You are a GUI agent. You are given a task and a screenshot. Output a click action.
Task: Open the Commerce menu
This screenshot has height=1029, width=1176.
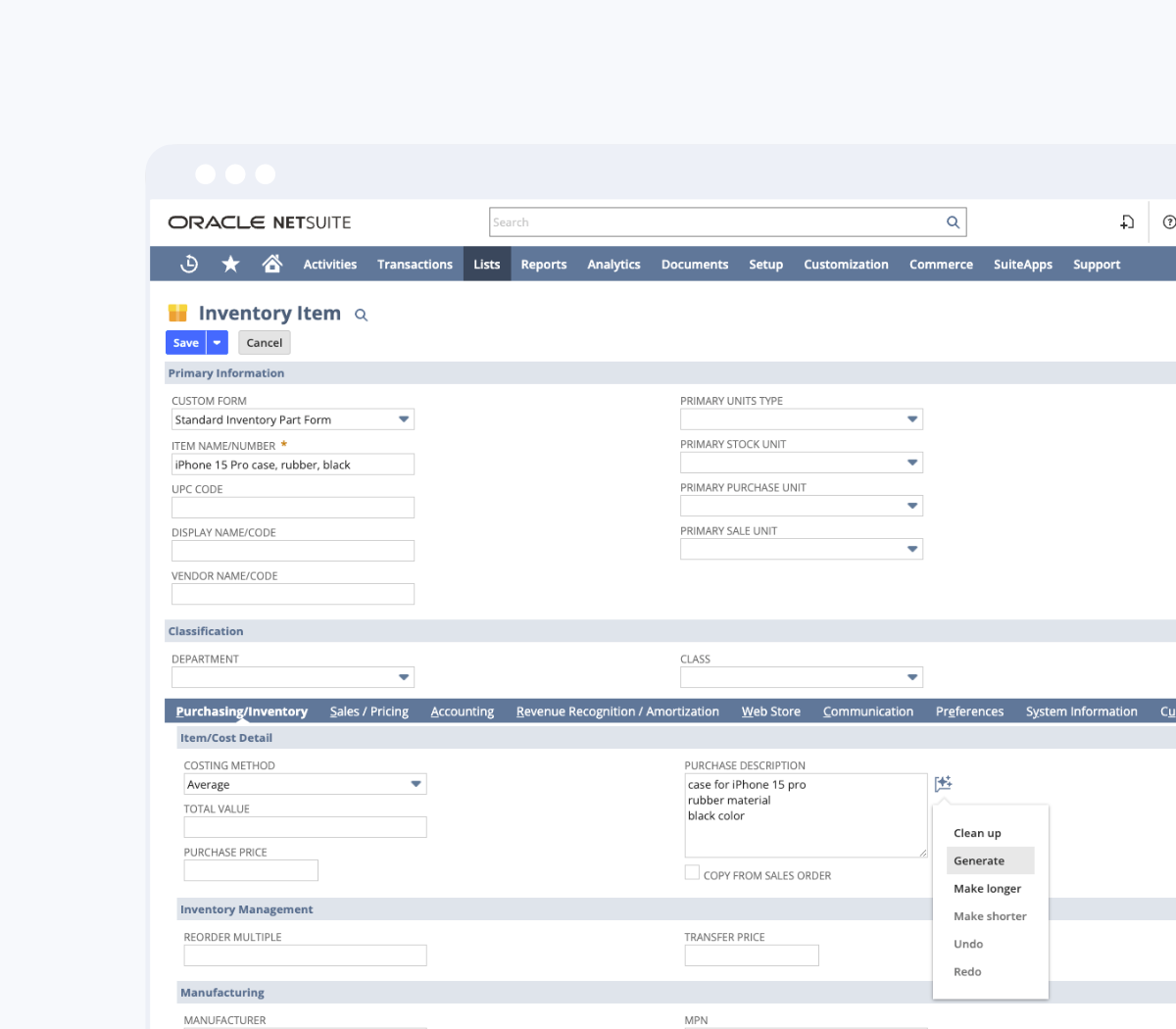tap(941, 265)
